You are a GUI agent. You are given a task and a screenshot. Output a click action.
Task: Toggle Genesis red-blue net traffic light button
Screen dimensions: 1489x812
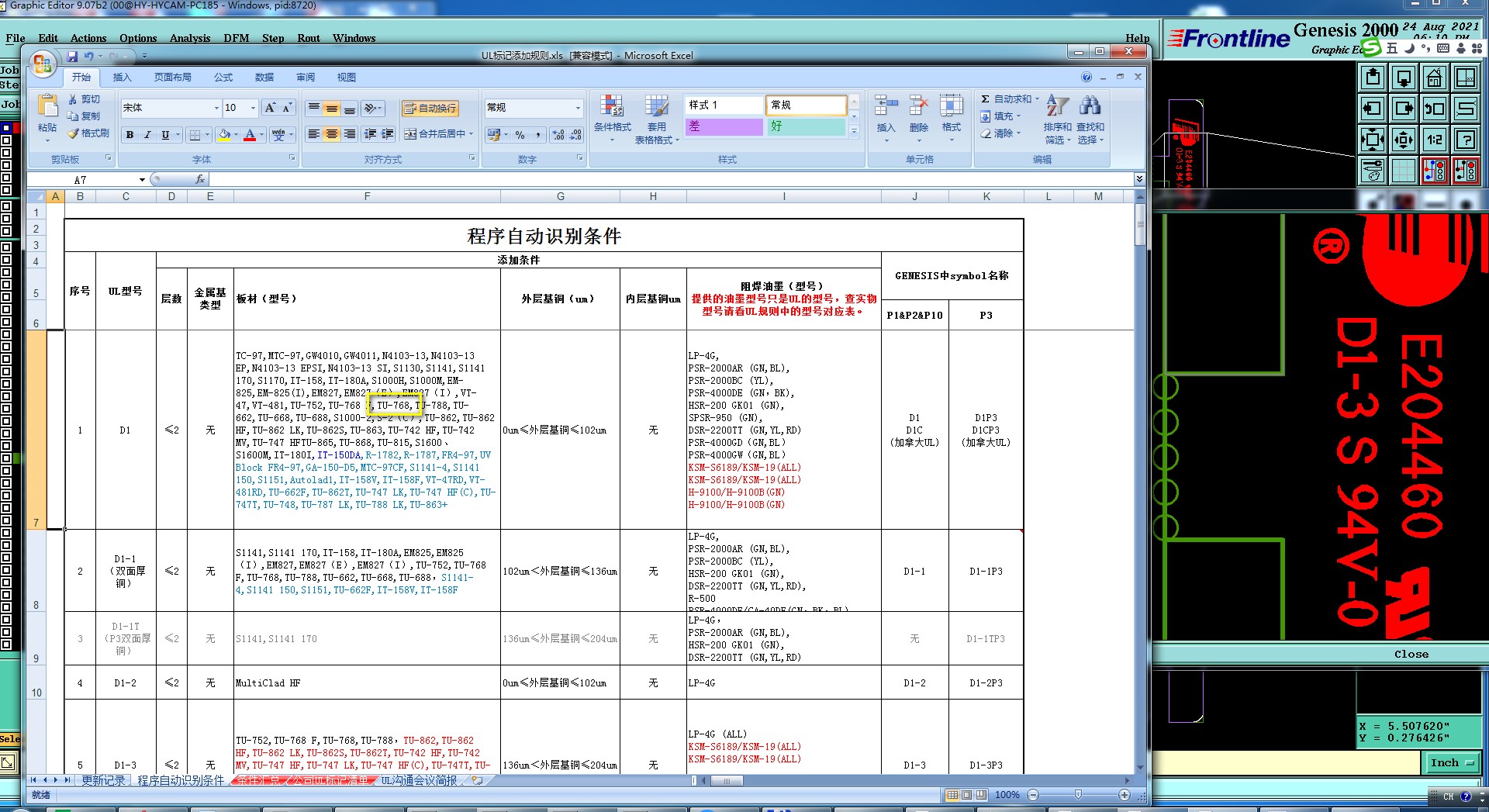pyautogui.click(x=1434, y=170)
